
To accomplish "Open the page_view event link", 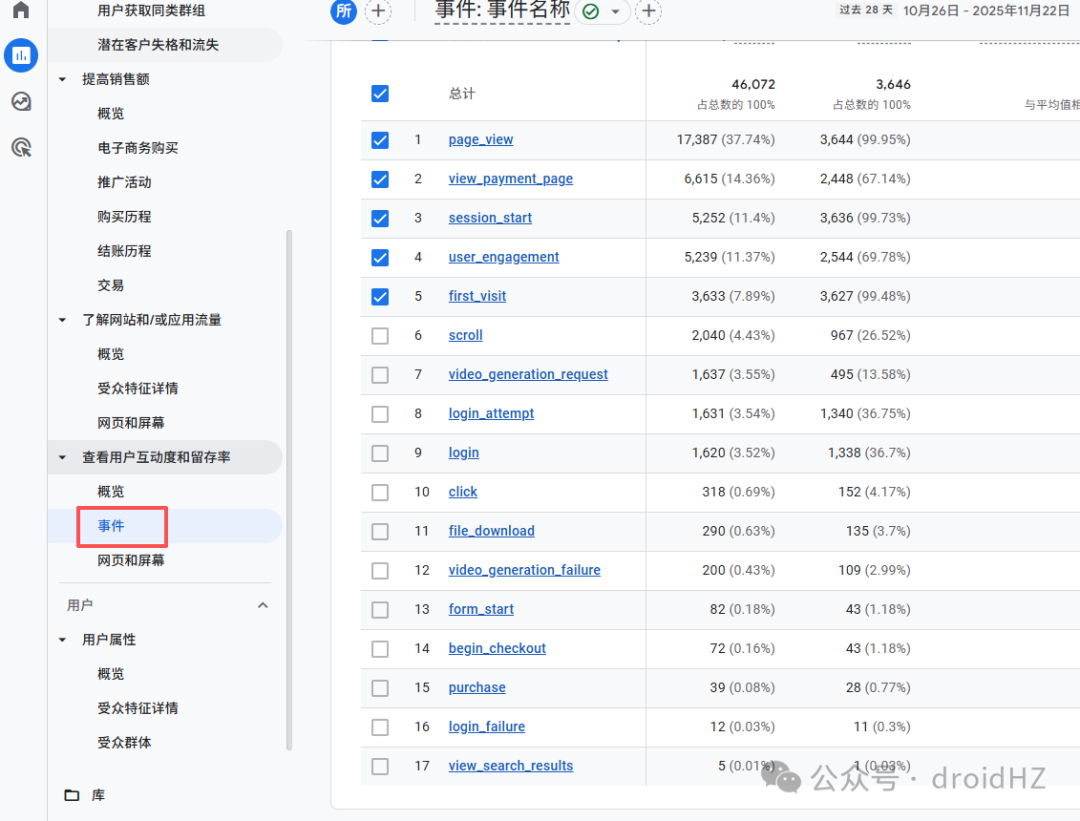I will tap(481, 140).
